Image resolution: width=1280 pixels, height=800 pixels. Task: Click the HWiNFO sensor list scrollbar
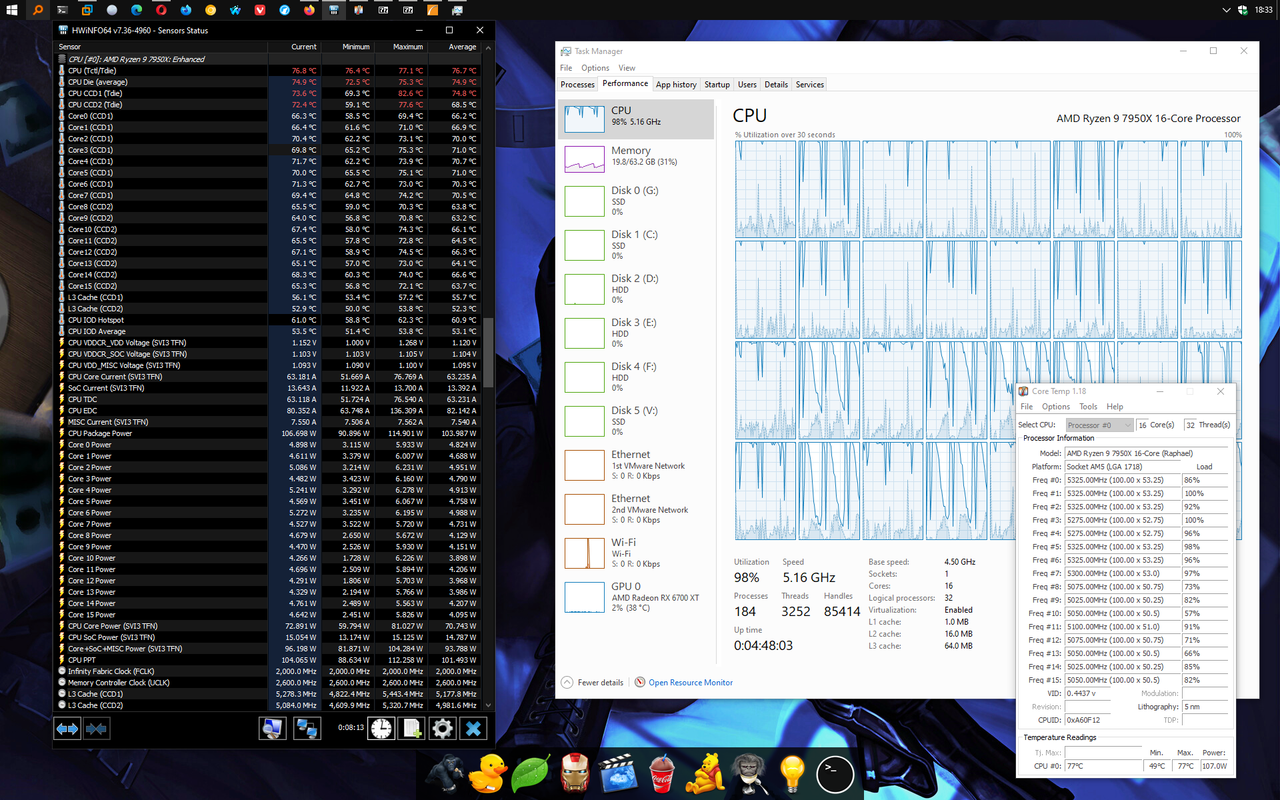pos(489,330)
